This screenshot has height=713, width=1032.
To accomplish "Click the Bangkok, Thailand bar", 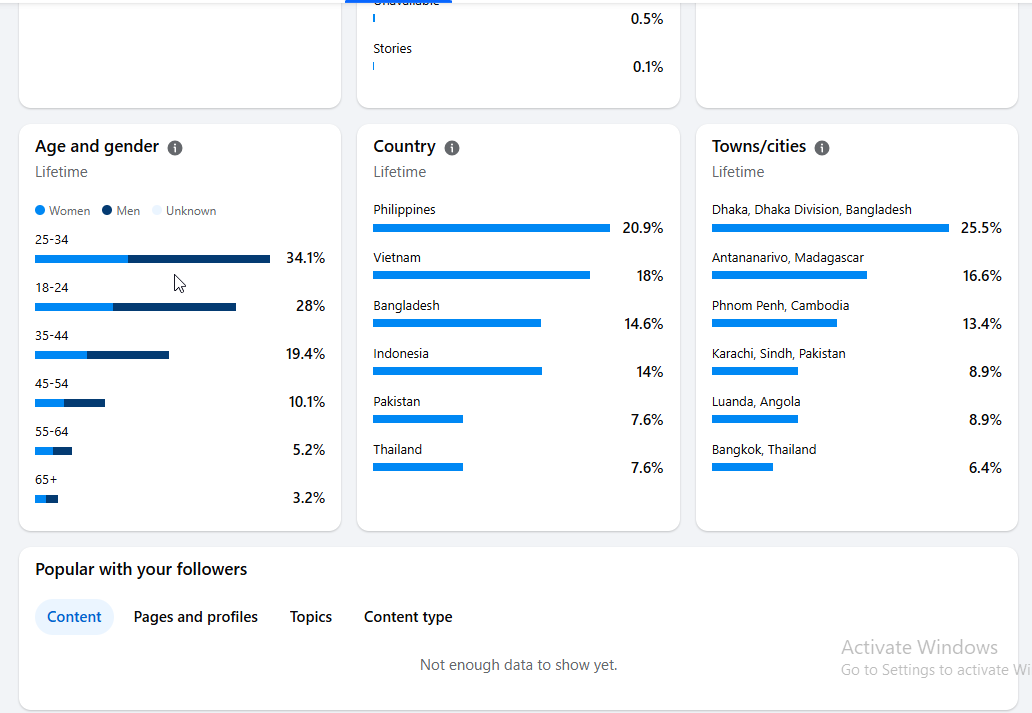I will point(742,467).
